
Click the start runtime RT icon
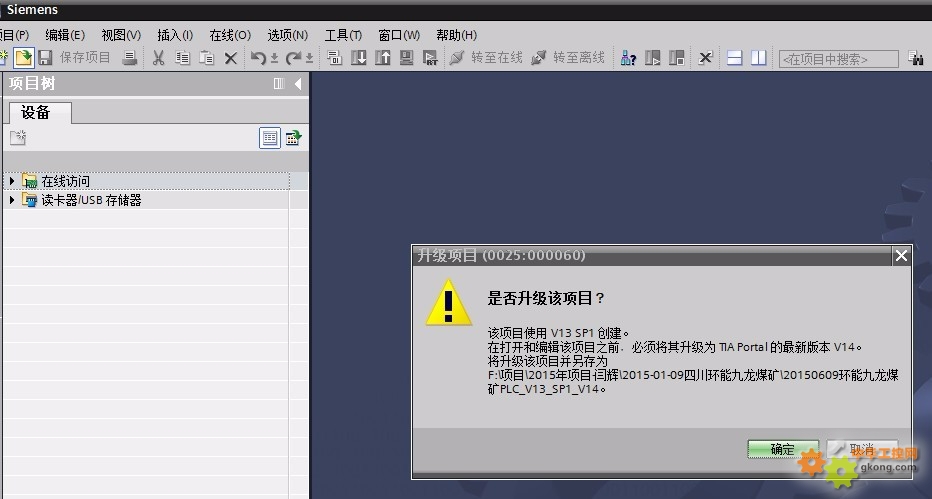[x=430, y=58]
